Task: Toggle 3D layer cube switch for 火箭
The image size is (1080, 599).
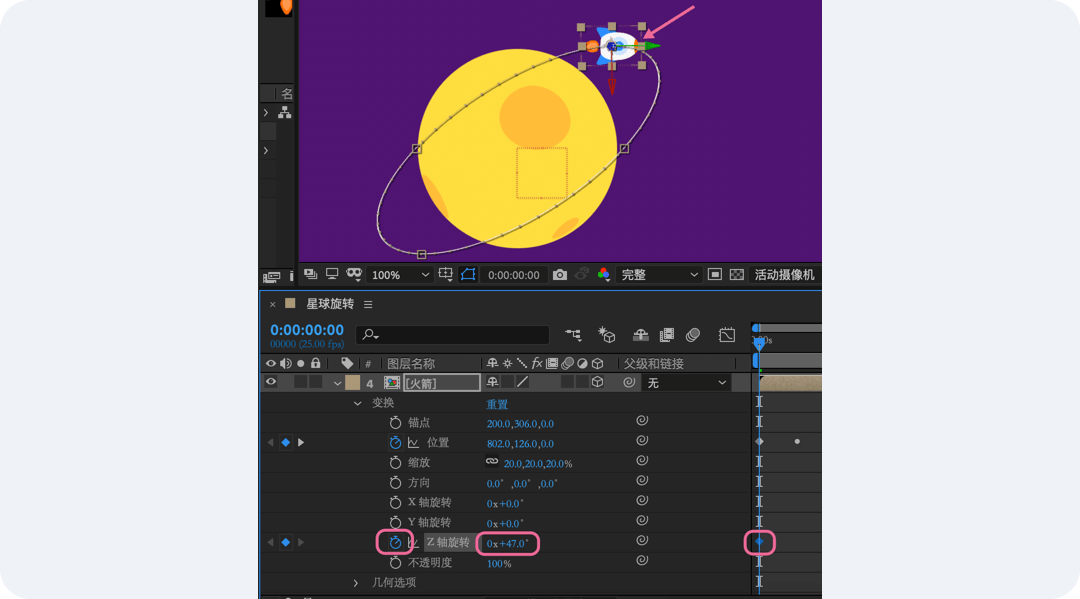Action: (598, 382)
